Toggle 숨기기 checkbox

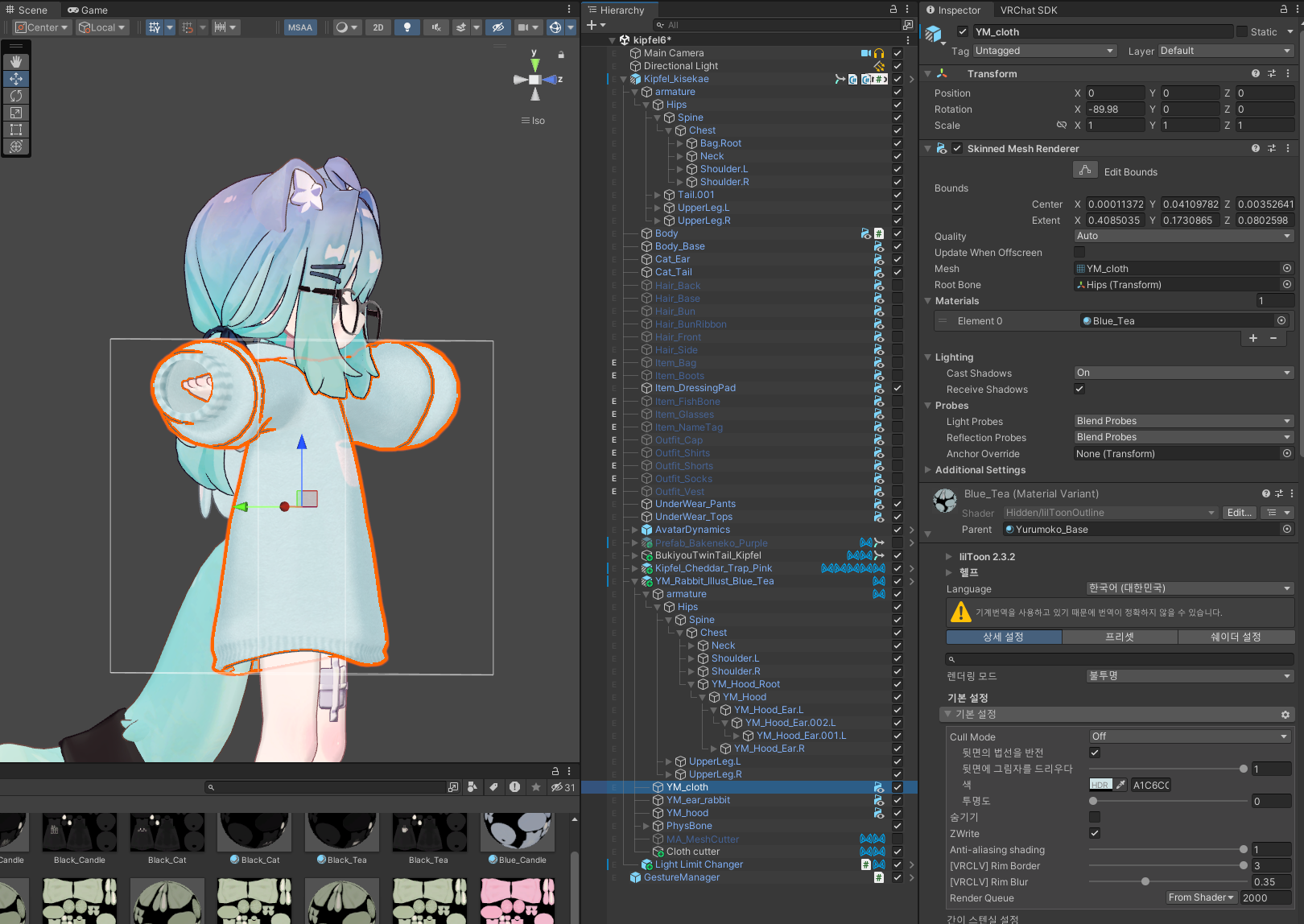[x=1095, y=817]
